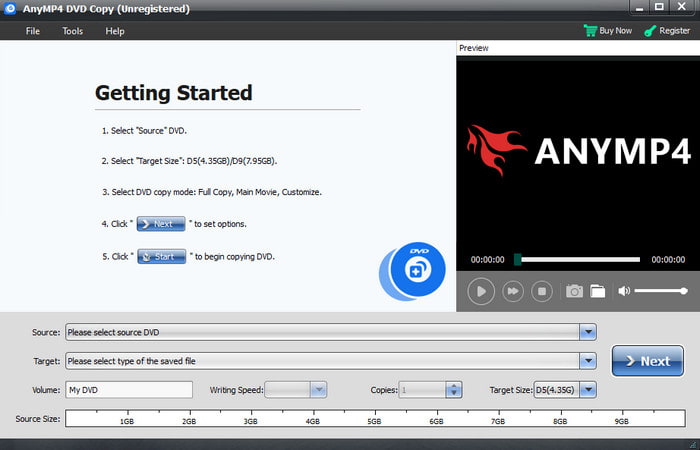The width and height of the screenshot is (700, 450).
Task: Minimize the AnyMP4 DVD Copy window
Action: pyautogui.click(x=640, y=7)
